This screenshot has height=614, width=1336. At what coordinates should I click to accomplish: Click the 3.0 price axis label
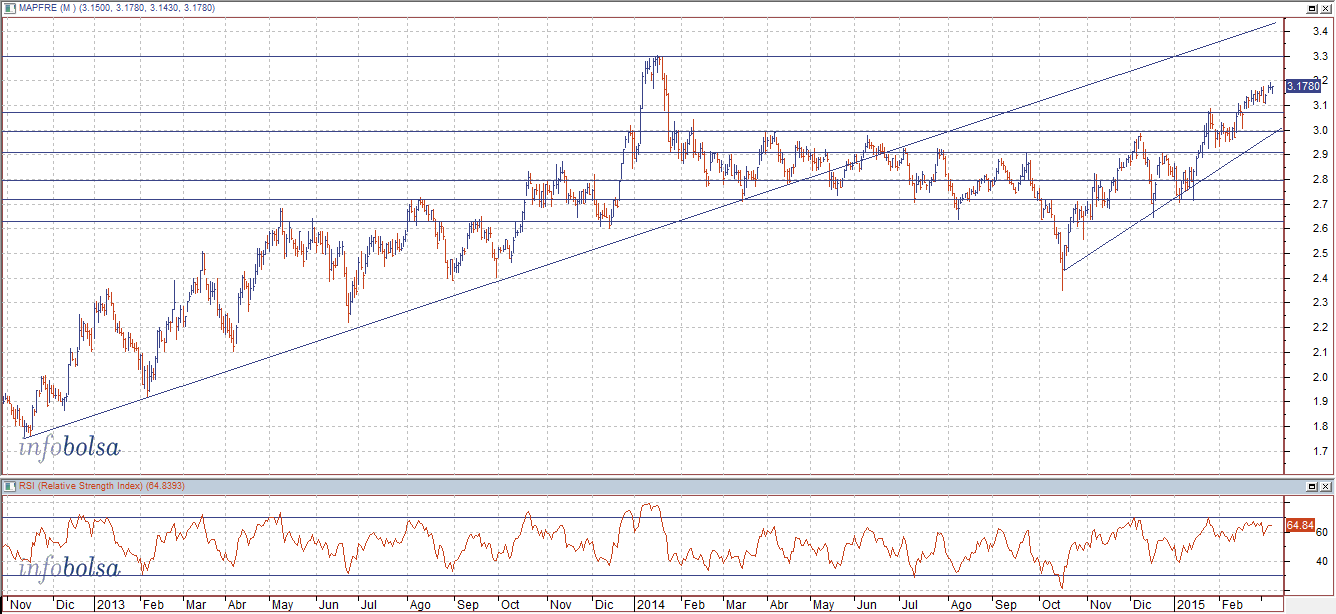[1321, 130]
